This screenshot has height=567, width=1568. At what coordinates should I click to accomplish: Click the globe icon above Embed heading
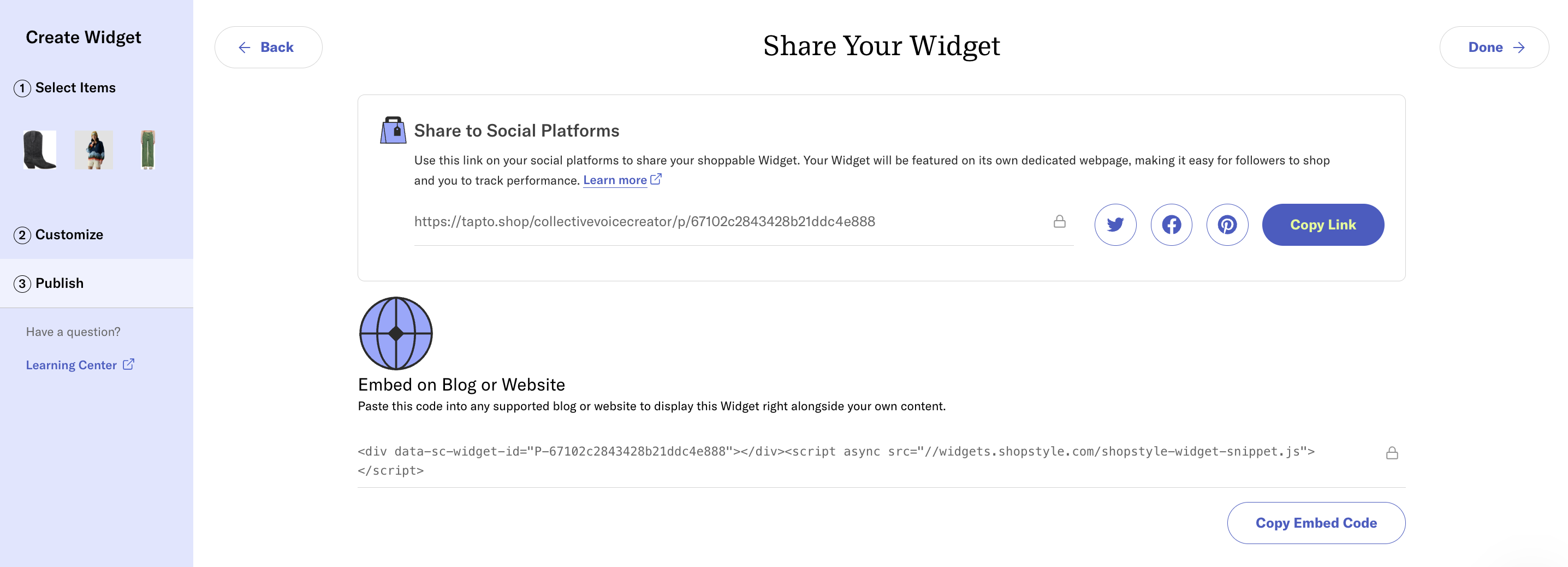point(396,333)
